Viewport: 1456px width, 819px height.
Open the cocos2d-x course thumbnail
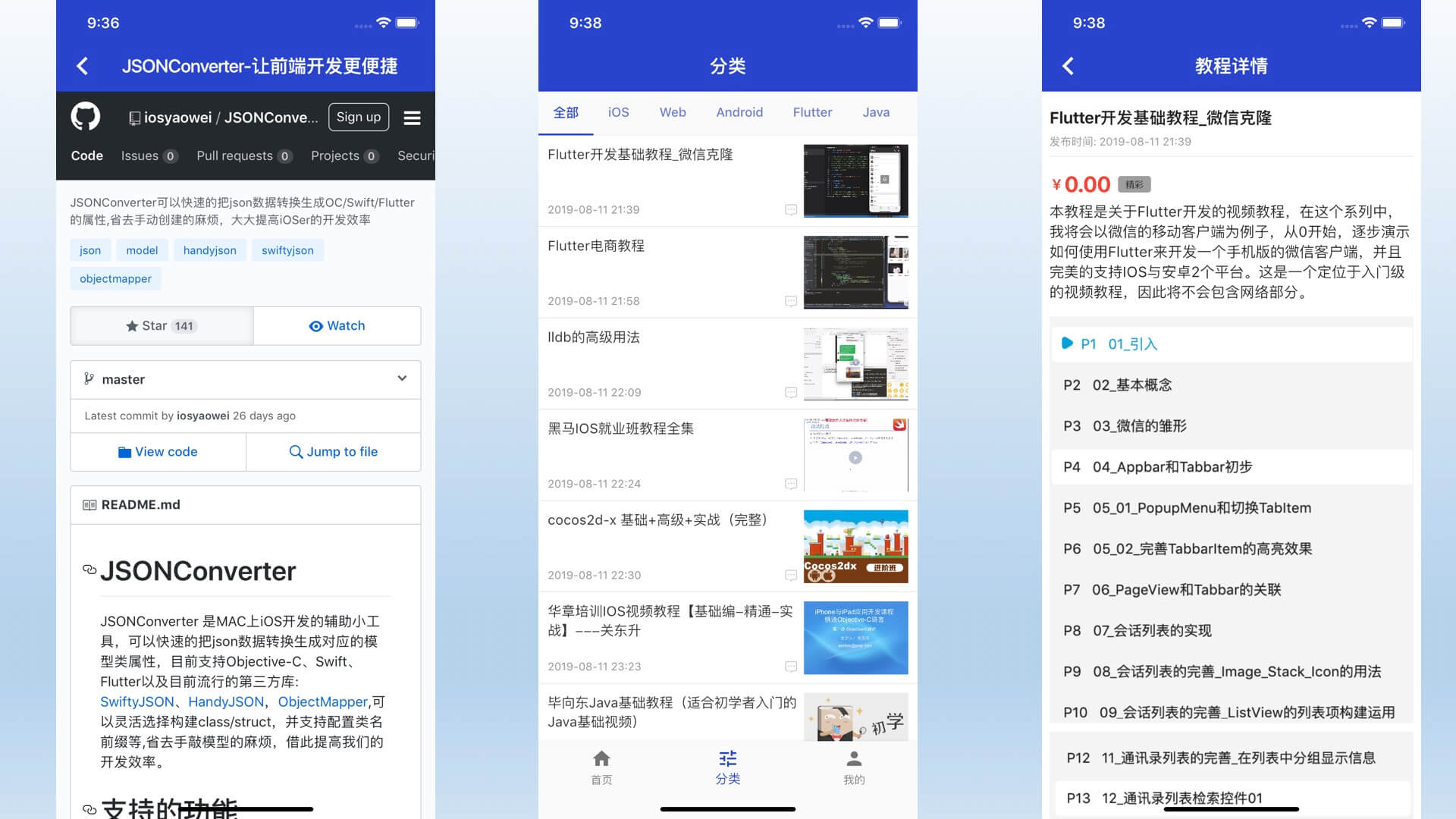point(855,546)
